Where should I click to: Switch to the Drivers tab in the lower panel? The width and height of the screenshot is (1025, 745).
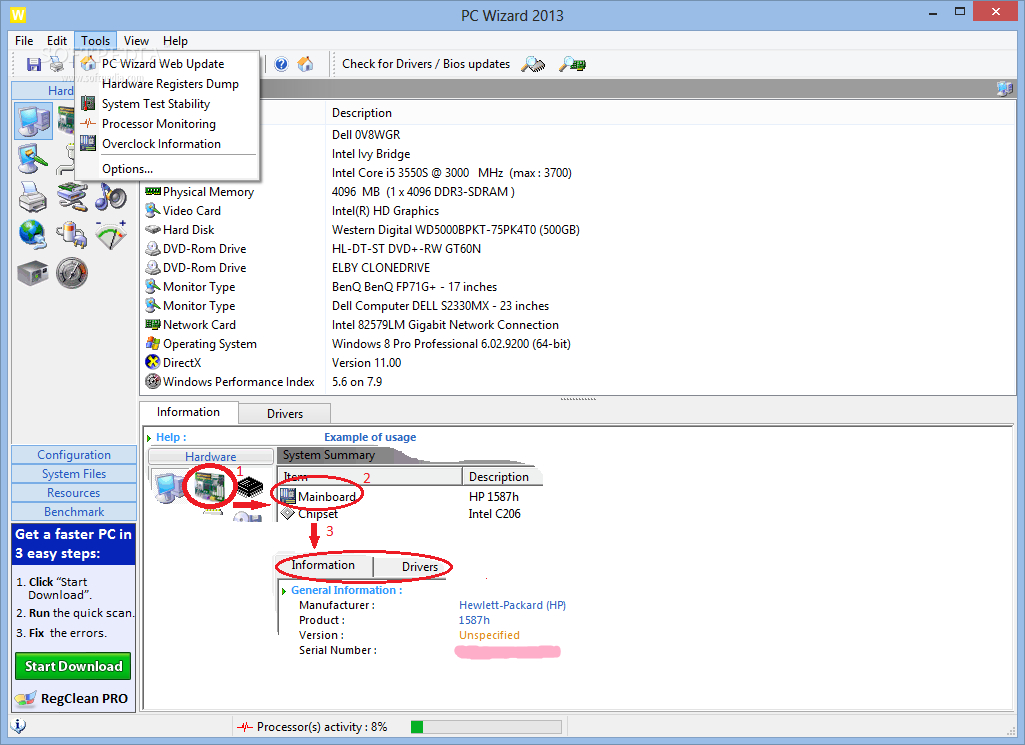(285, 414)
